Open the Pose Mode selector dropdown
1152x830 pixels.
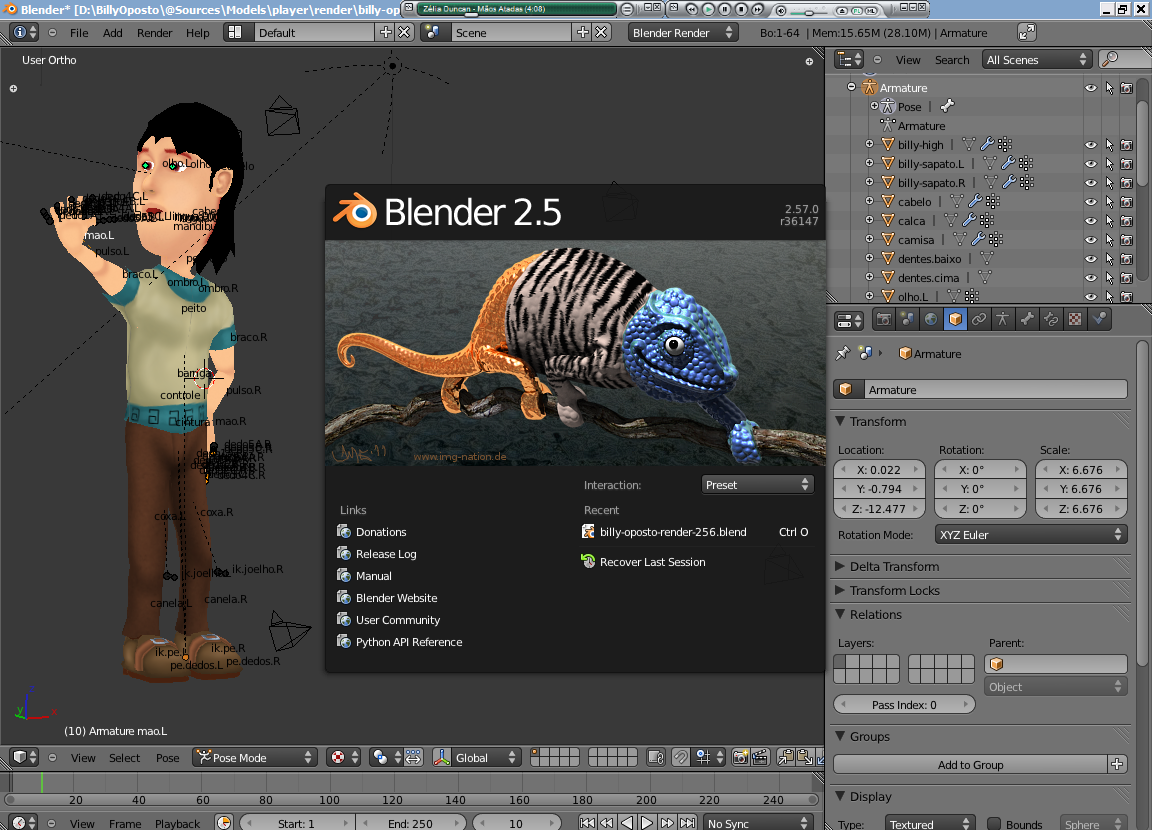(256, 757)
